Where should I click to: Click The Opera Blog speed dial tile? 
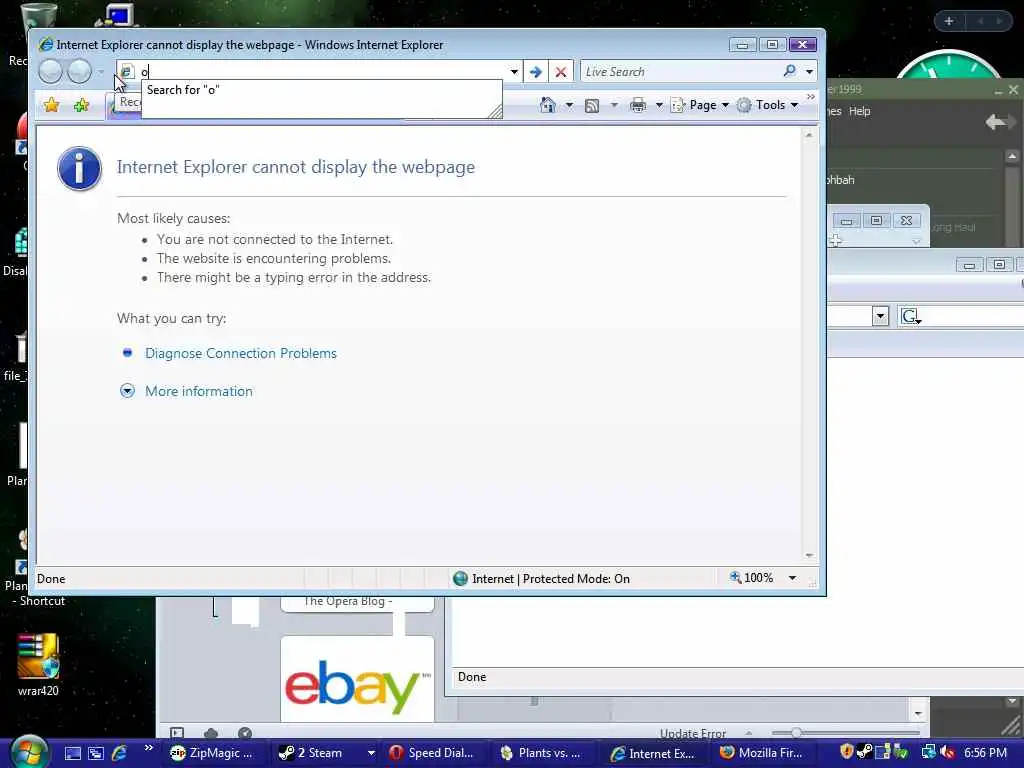coord(357,603)
